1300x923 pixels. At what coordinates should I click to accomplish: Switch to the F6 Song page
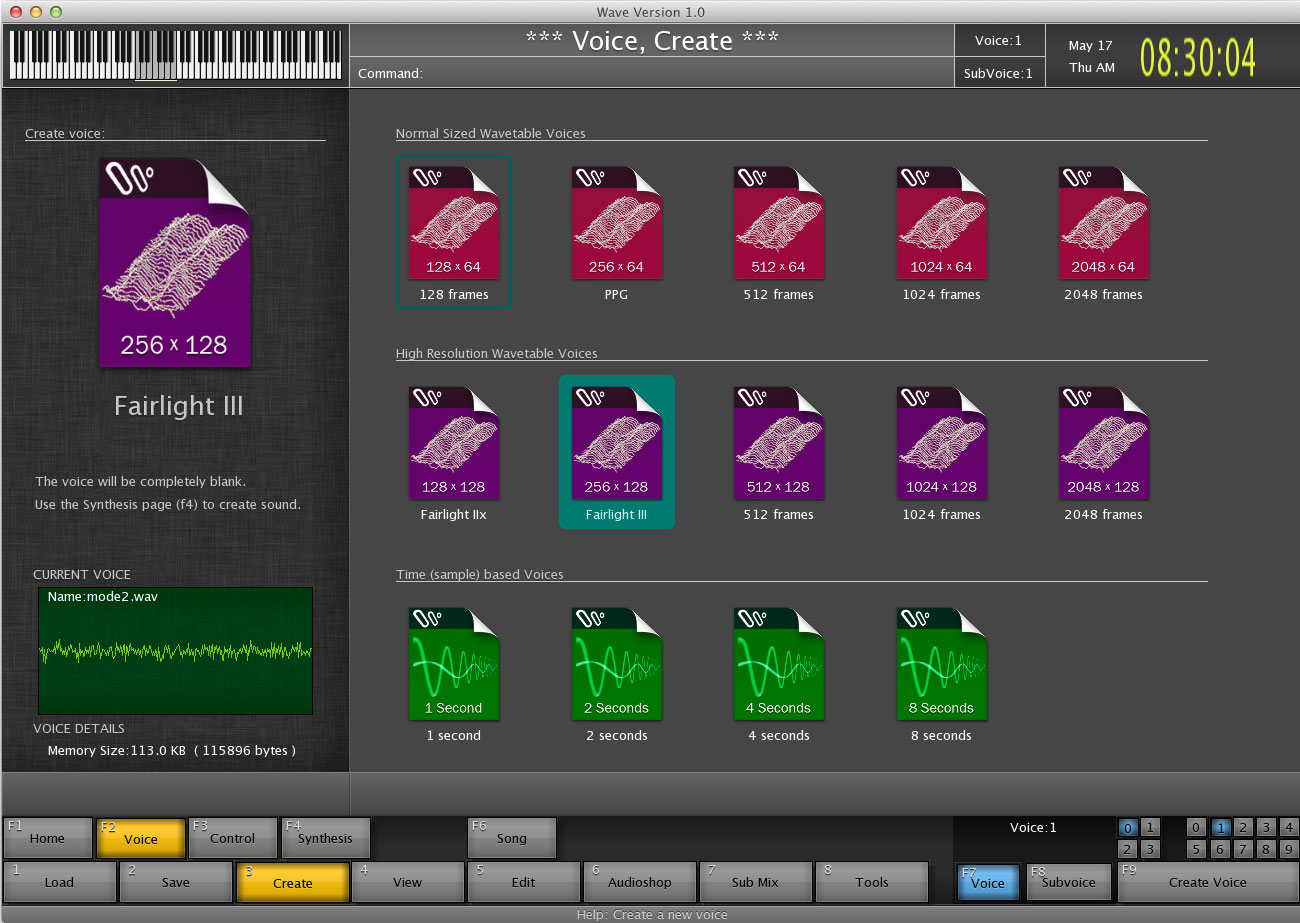(512, 838)
